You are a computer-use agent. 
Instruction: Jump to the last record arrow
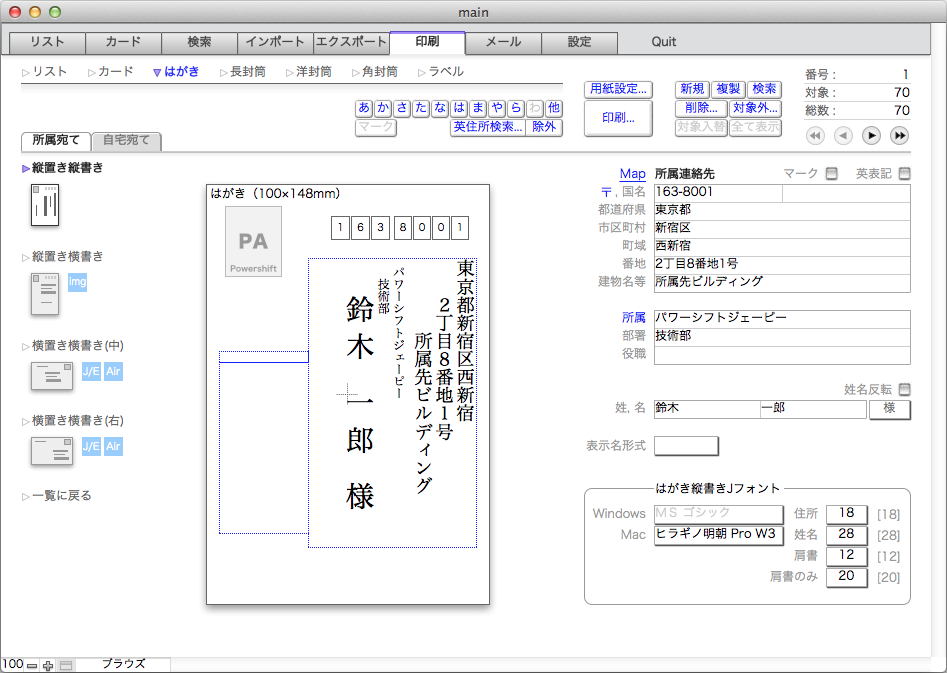(899, 135)
